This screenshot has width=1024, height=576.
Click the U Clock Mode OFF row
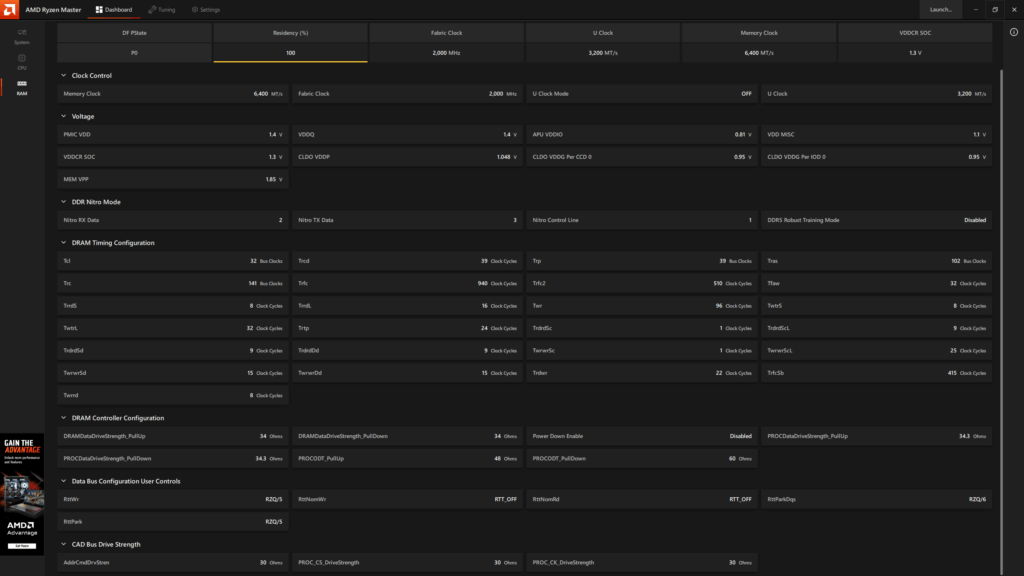coord(641,94)
